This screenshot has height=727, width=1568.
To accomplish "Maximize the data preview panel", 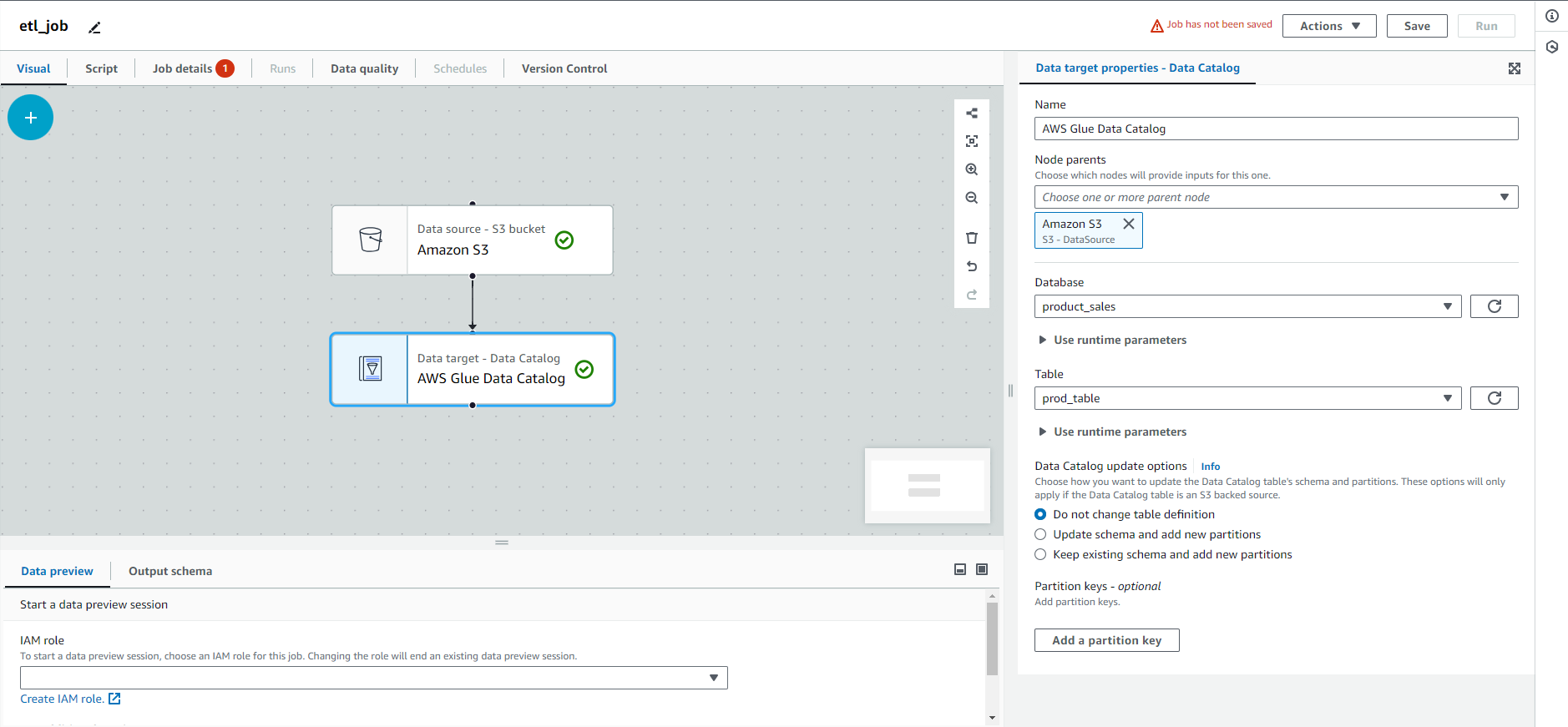I will coord(982,569).
